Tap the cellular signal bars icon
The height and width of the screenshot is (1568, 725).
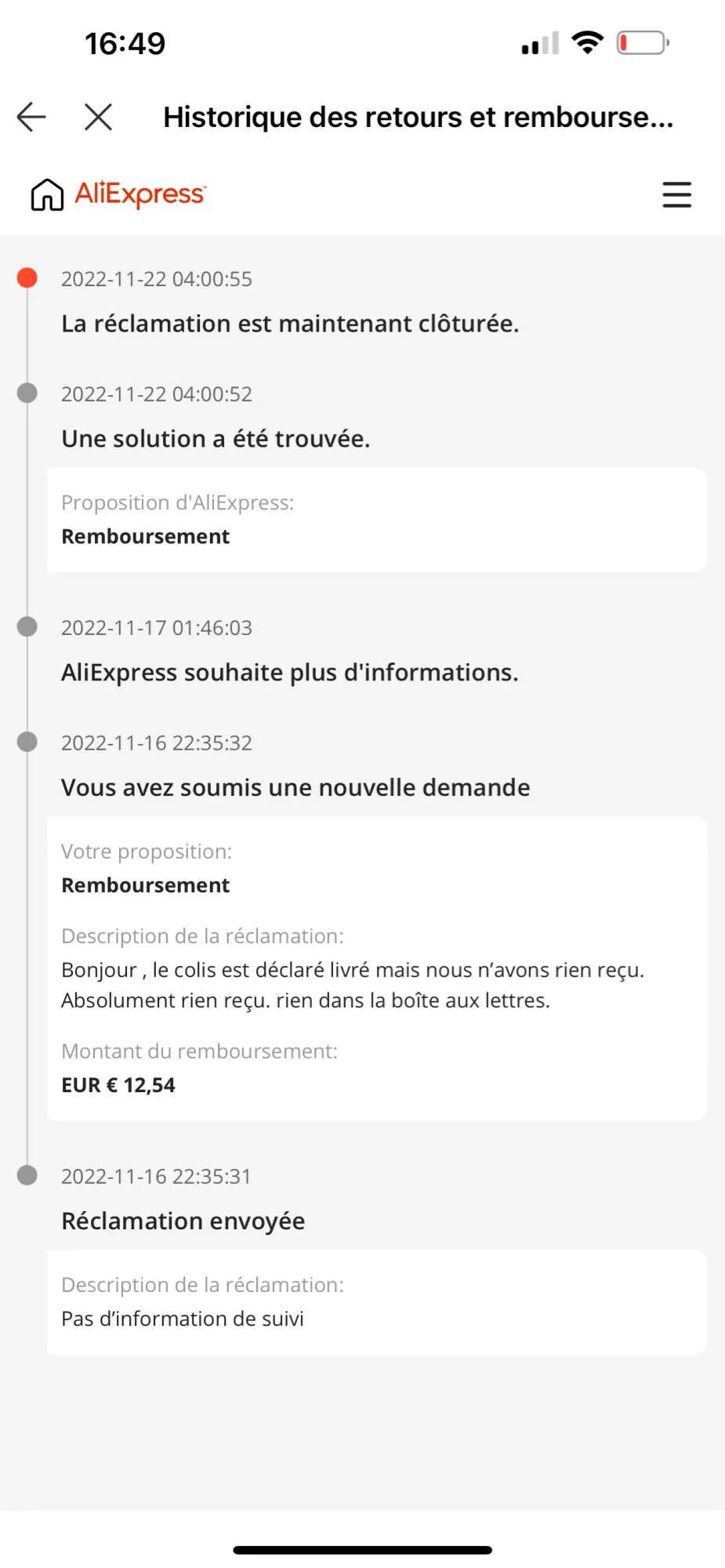[540, 43]
